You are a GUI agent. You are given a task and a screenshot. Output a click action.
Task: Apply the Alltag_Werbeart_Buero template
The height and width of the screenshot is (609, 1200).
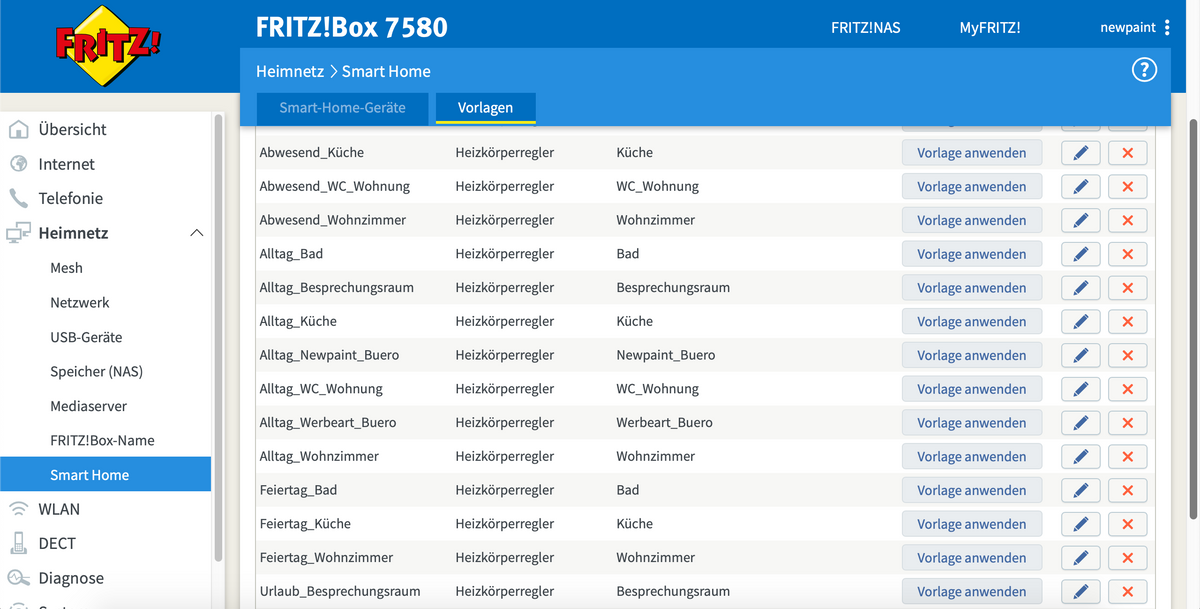[972, 423]
